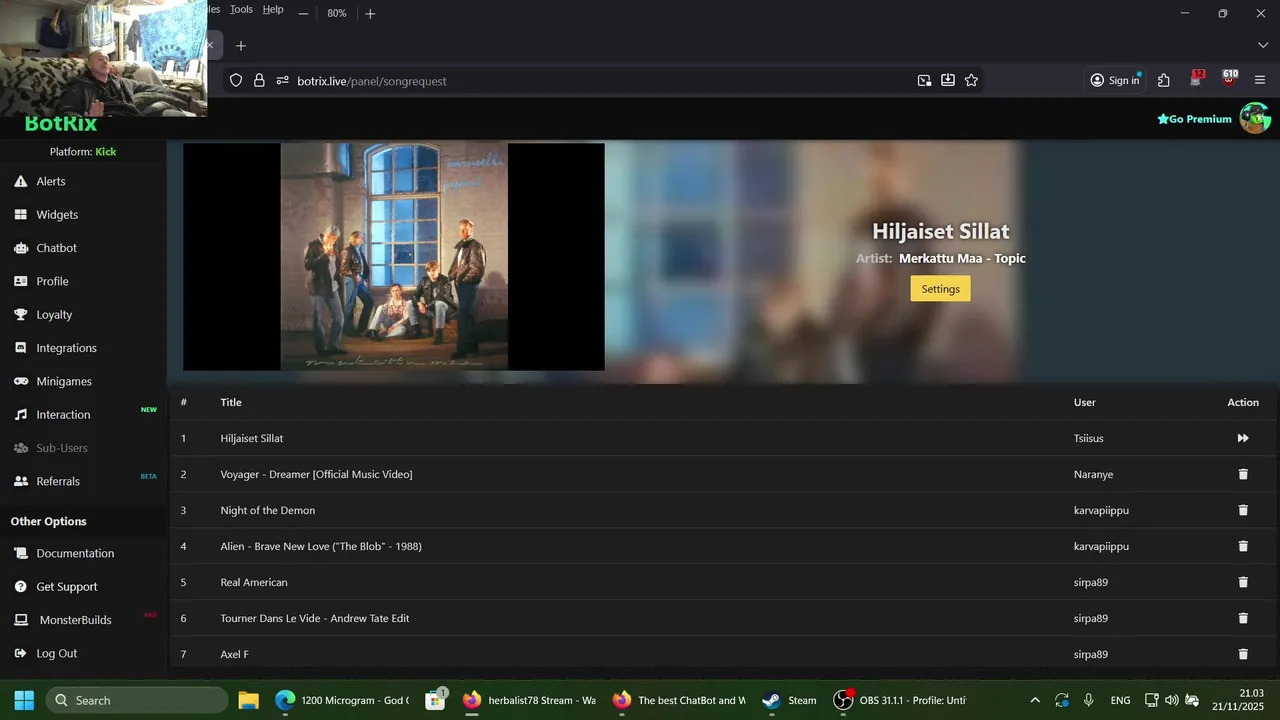Go to the Profile page
1280x720 pixels.
(x=52, y=281)
